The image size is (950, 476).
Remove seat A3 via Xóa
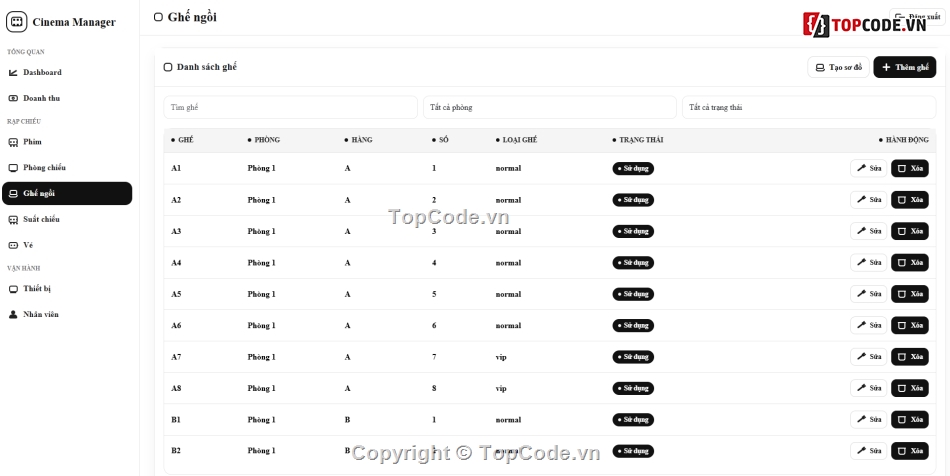(x=909, y=231)
